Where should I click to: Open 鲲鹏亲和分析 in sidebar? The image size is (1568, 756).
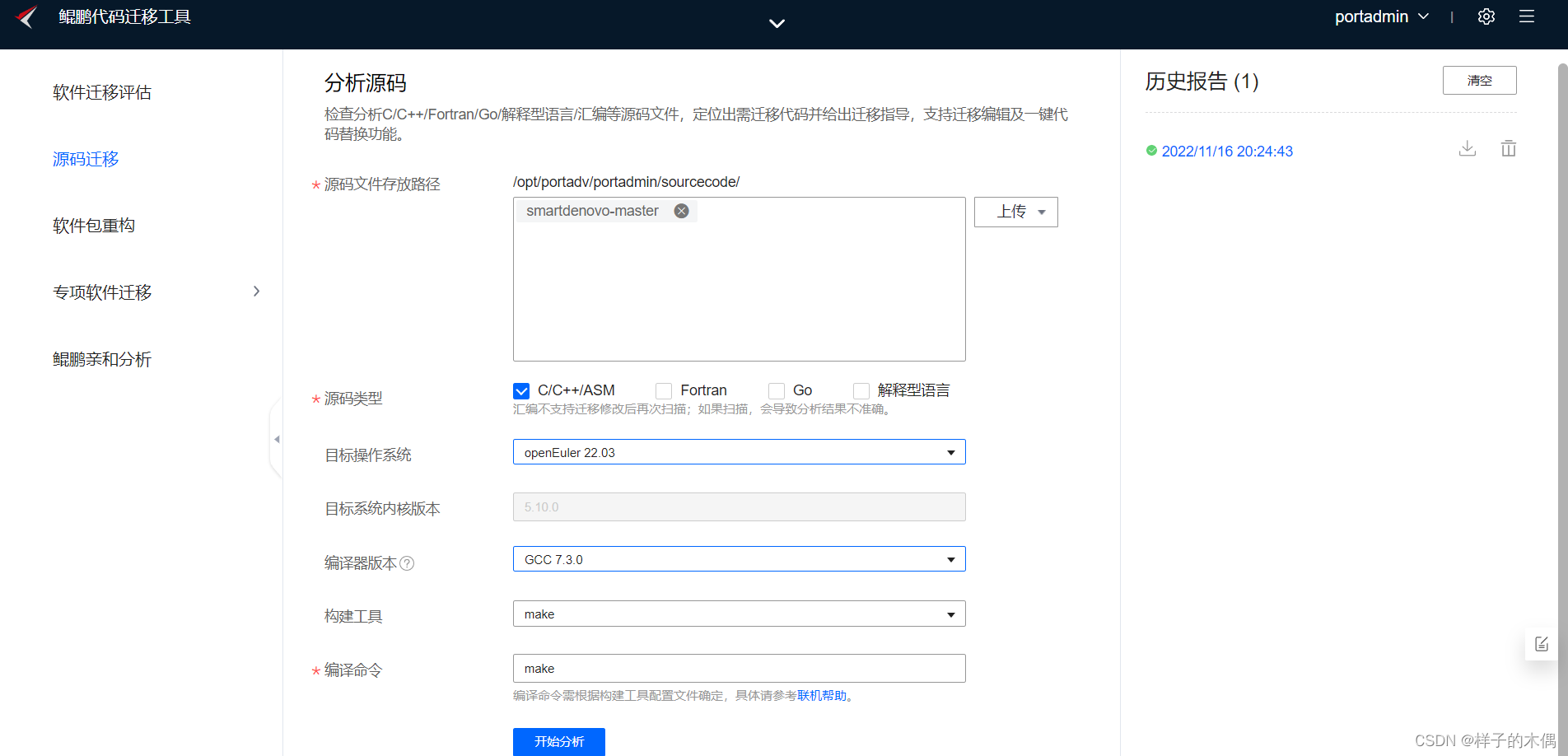102,359
